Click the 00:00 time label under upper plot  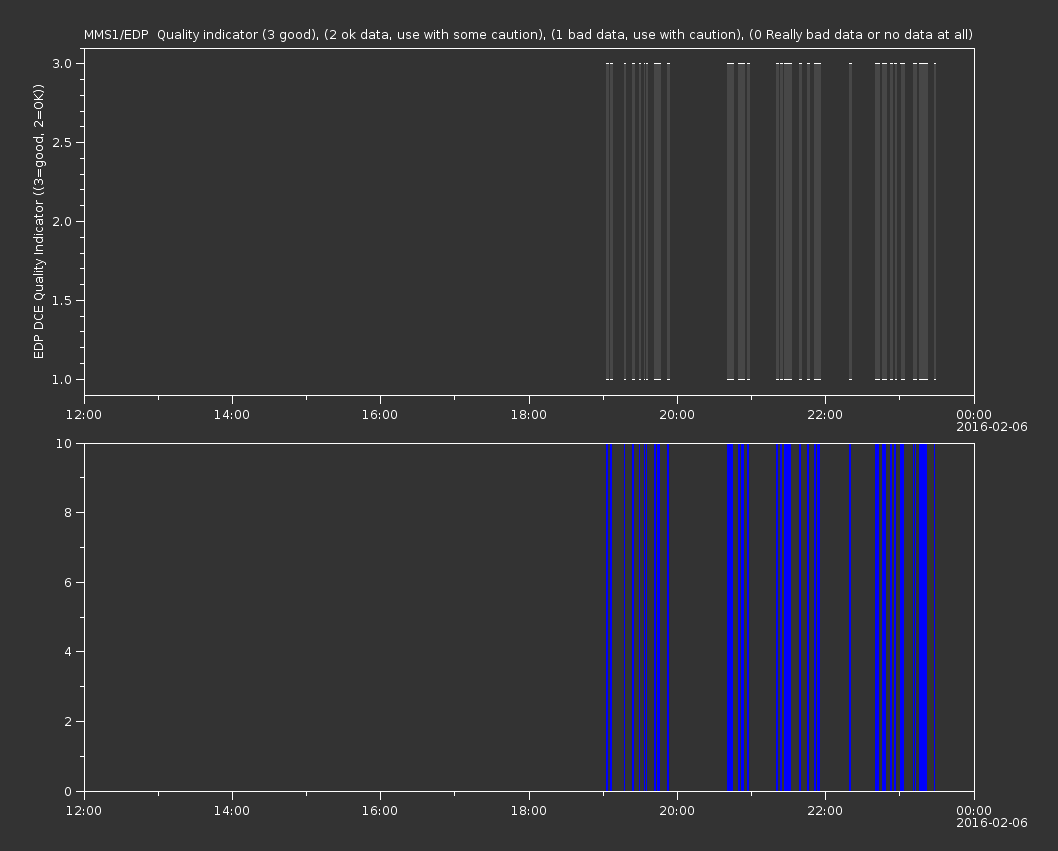[x=974, y=414]
